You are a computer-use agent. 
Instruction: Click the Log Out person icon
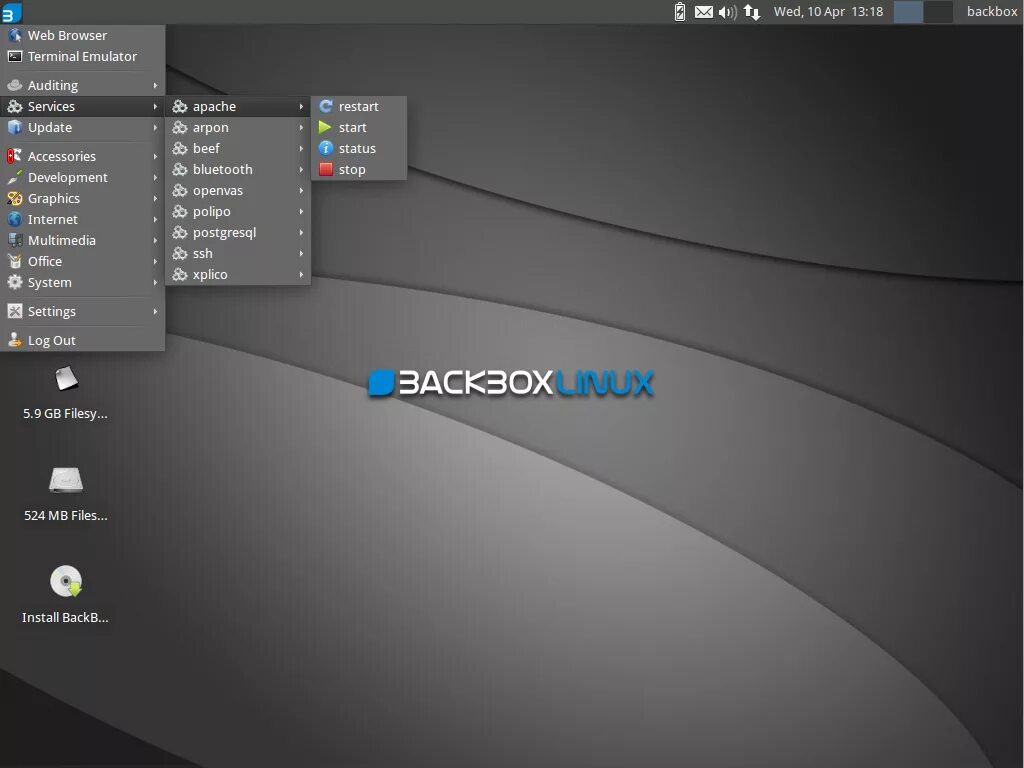pyautogui.click(x=14, y=340)
